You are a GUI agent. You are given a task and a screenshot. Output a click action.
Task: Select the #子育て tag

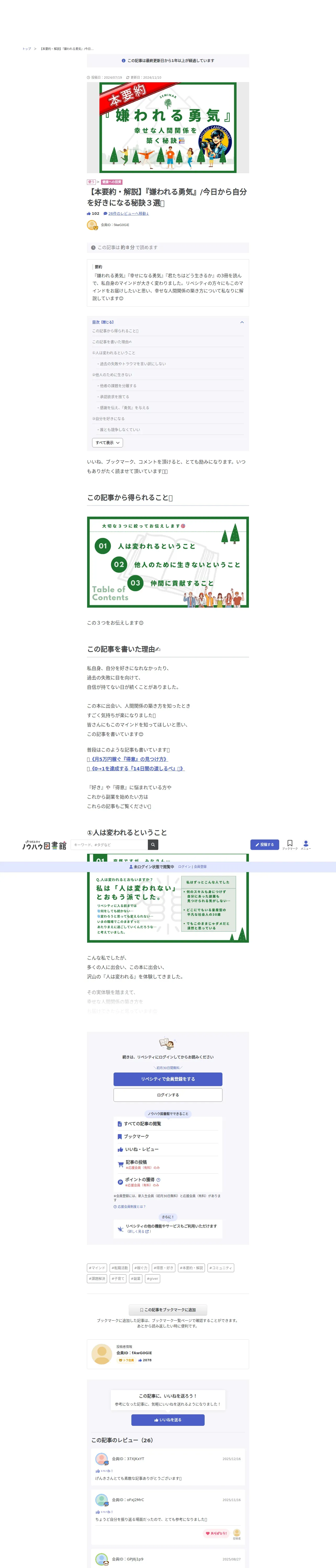118,1279
